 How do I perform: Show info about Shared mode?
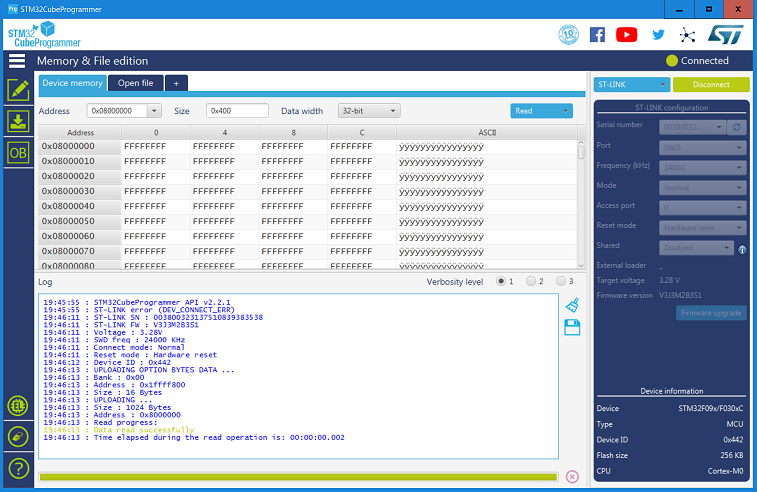[x=742, y=250]
